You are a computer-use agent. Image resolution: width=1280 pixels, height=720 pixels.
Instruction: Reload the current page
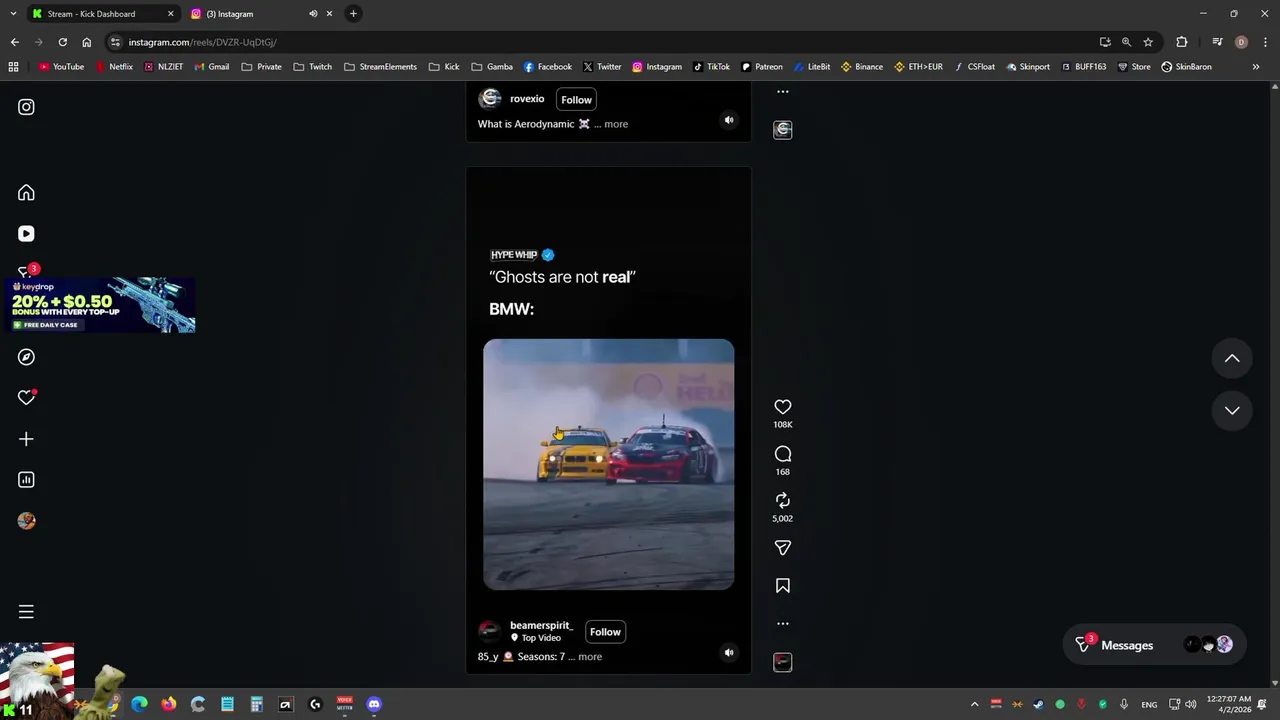click(x=62, y=42)
